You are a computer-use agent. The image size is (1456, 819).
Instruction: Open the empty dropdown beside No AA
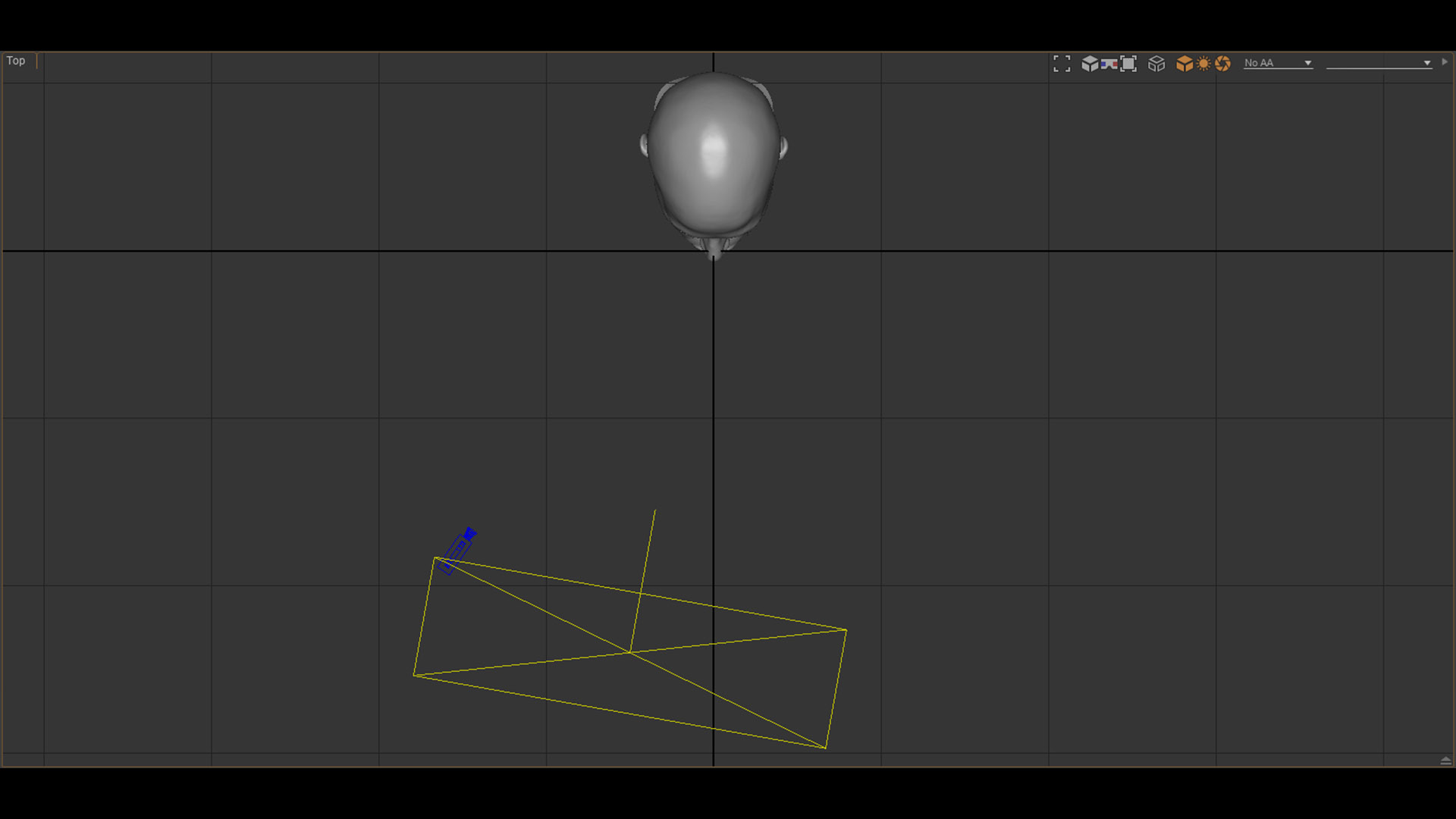1379,63
